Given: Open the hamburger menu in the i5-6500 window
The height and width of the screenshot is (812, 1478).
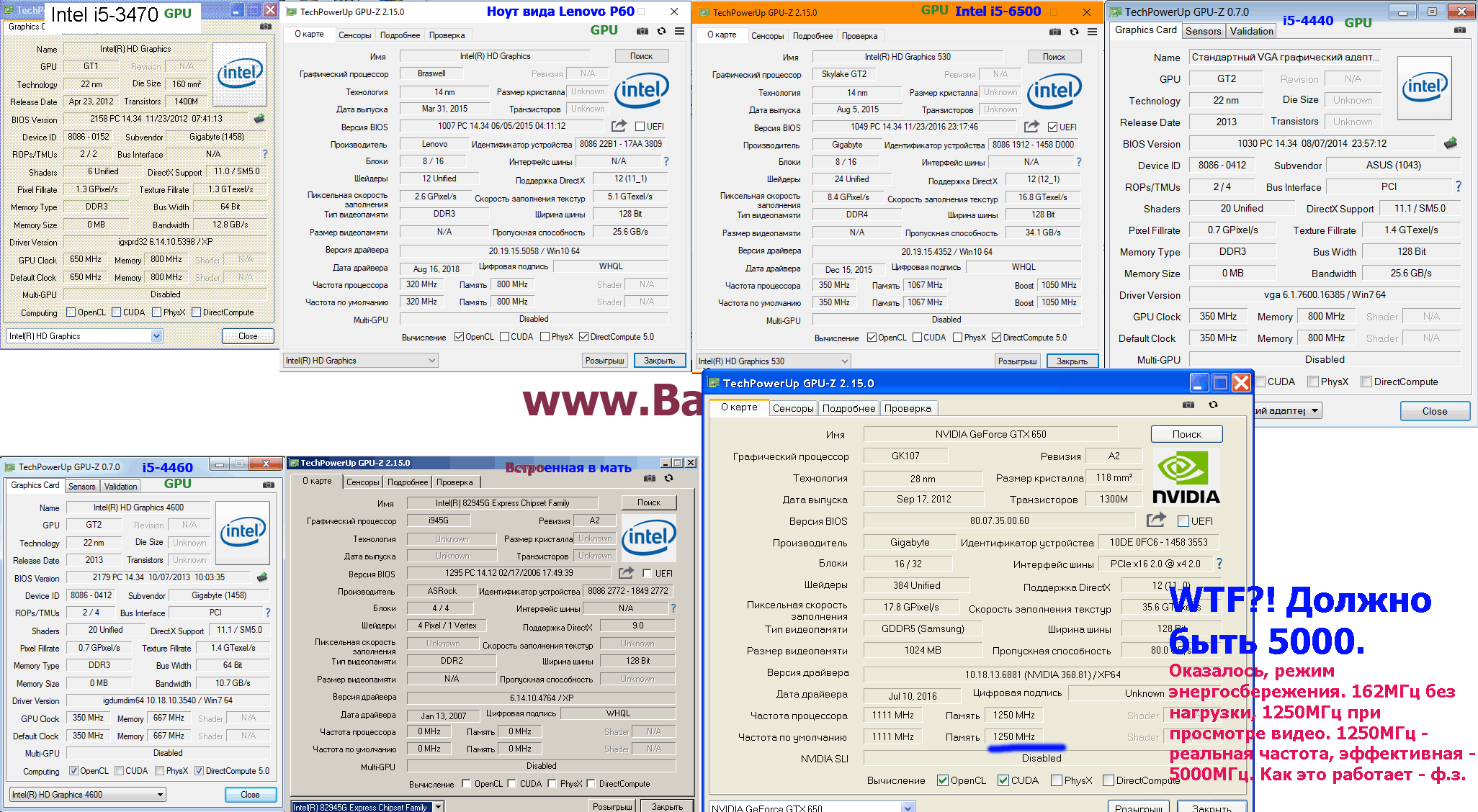Looking at the screenshot, I should 1092,32.
